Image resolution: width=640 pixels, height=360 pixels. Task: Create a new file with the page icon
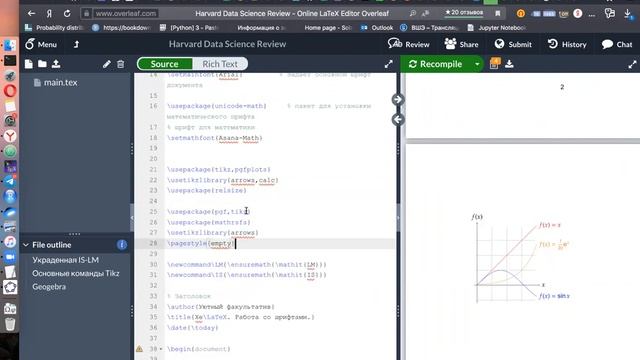tap(29, 64)
